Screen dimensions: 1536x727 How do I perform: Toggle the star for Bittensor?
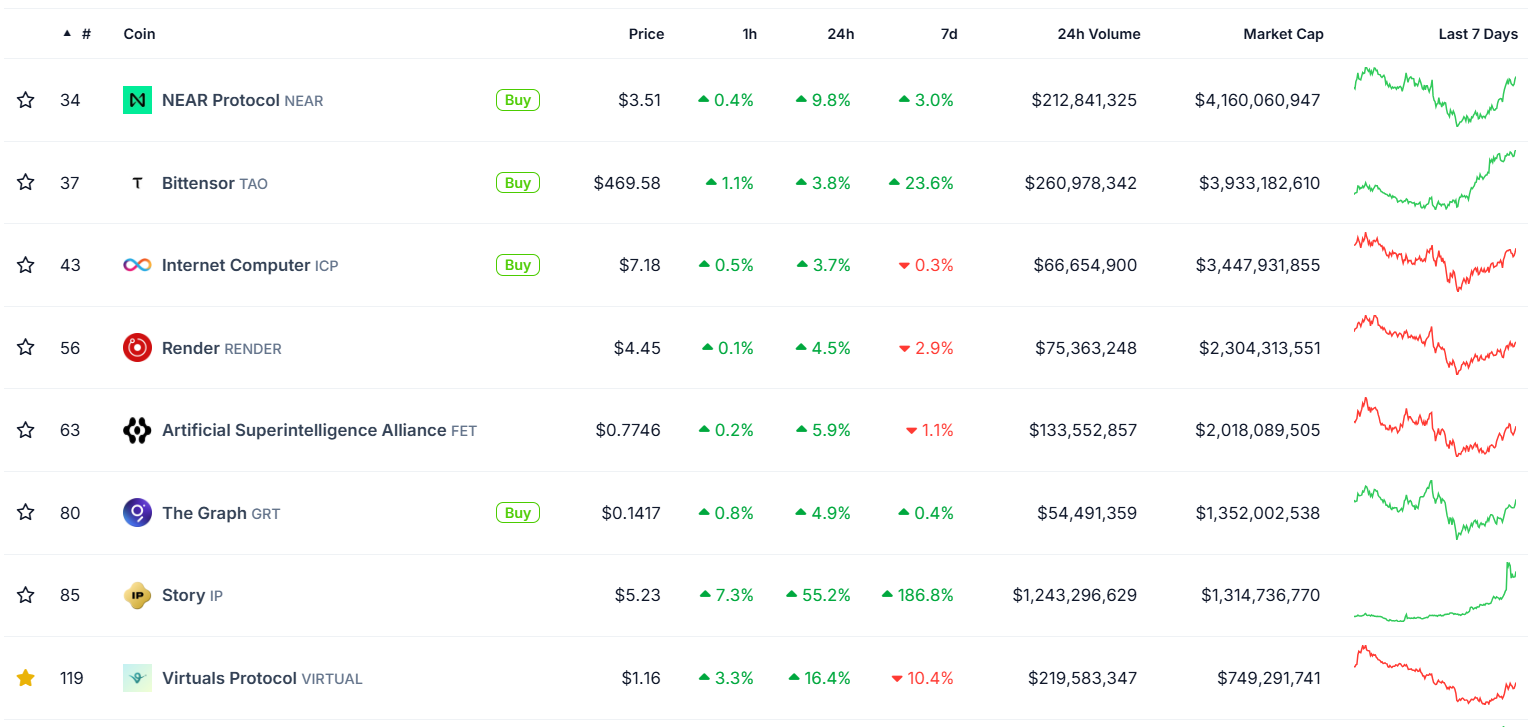[26, 182]
